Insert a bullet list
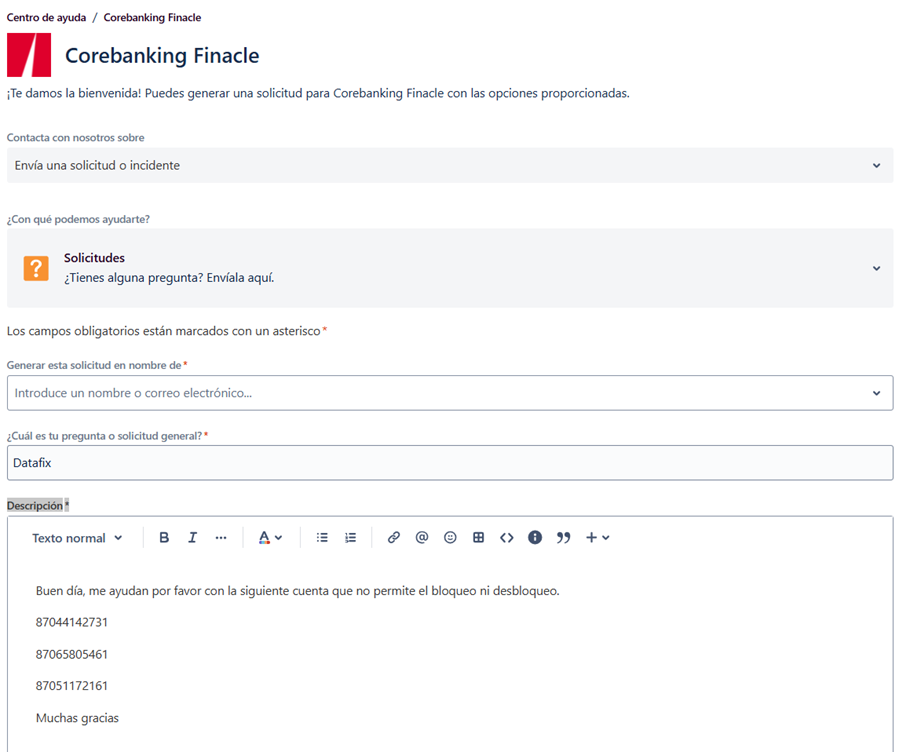The height and width of the screenshot is (752, 921). point(322,538)
